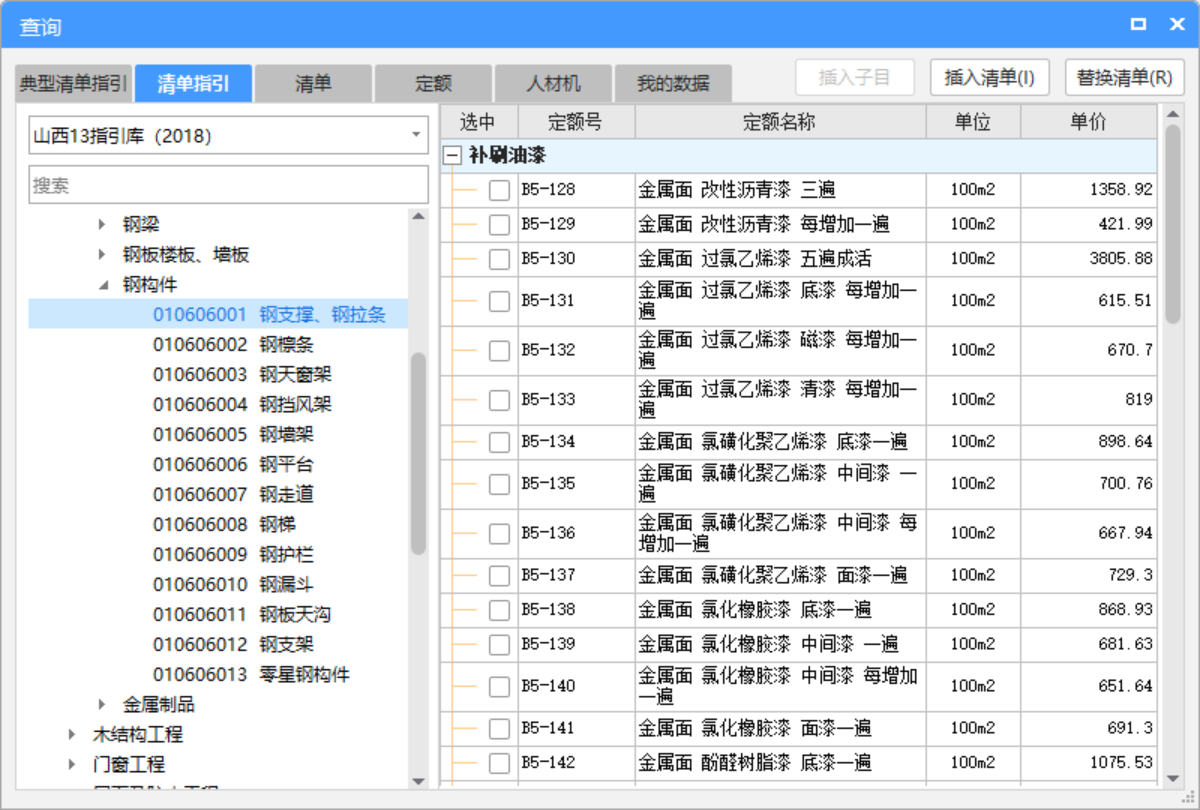Click 金属面 酚醛树脂漆 底漆一遍 cell
Viewport: 1200px width, 810px height.
coord(780,763)
